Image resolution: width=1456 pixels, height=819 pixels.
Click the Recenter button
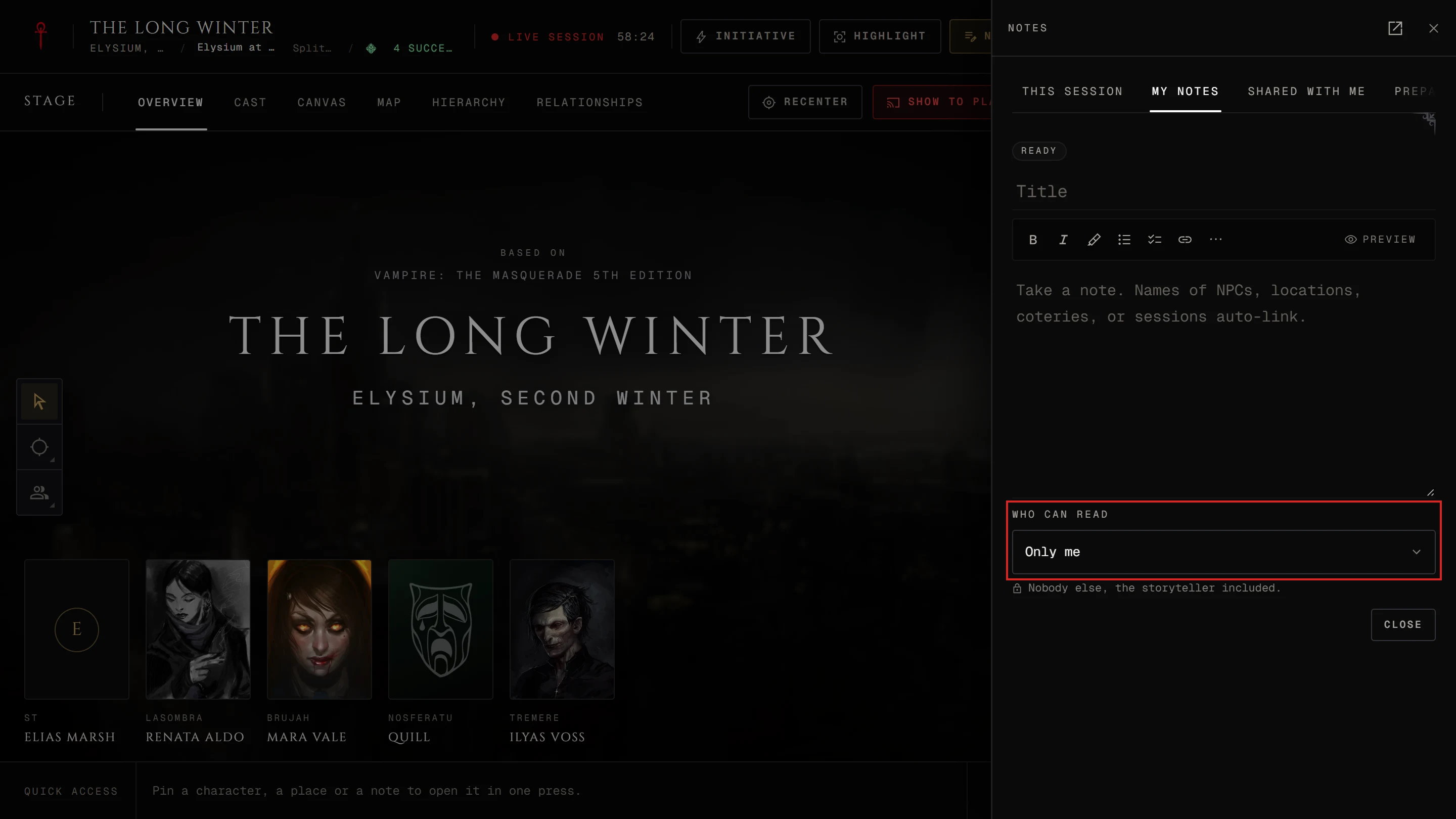(x=805, y=102)
